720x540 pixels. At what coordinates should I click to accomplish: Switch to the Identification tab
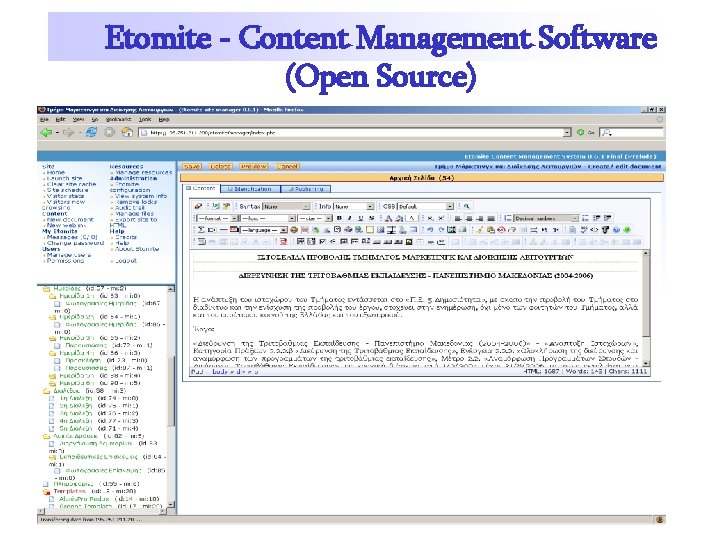(x=250, y=189)
